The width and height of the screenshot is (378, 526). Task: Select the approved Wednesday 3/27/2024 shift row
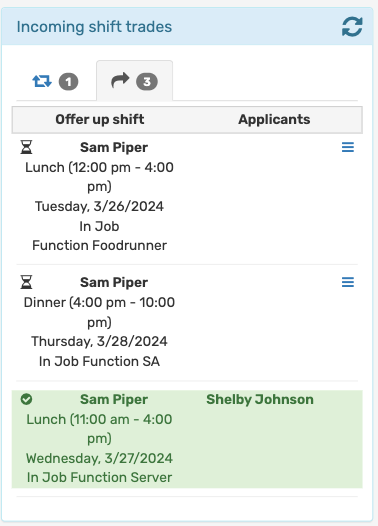pyautogui.click(x=187, y=439)
